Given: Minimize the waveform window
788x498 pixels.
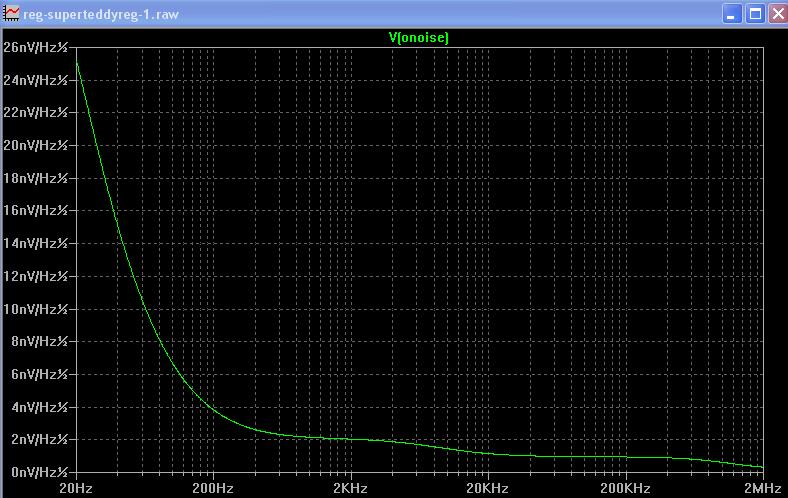Looking at the screenshot, I should (732, 14).
